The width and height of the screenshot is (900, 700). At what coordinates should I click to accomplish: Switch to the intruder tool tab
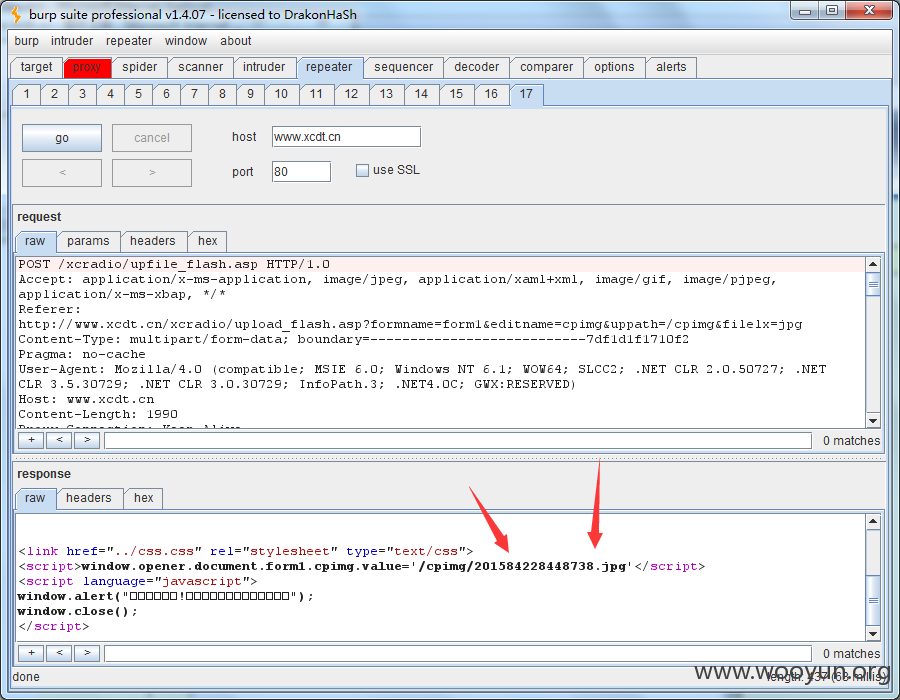pos(264,67)
